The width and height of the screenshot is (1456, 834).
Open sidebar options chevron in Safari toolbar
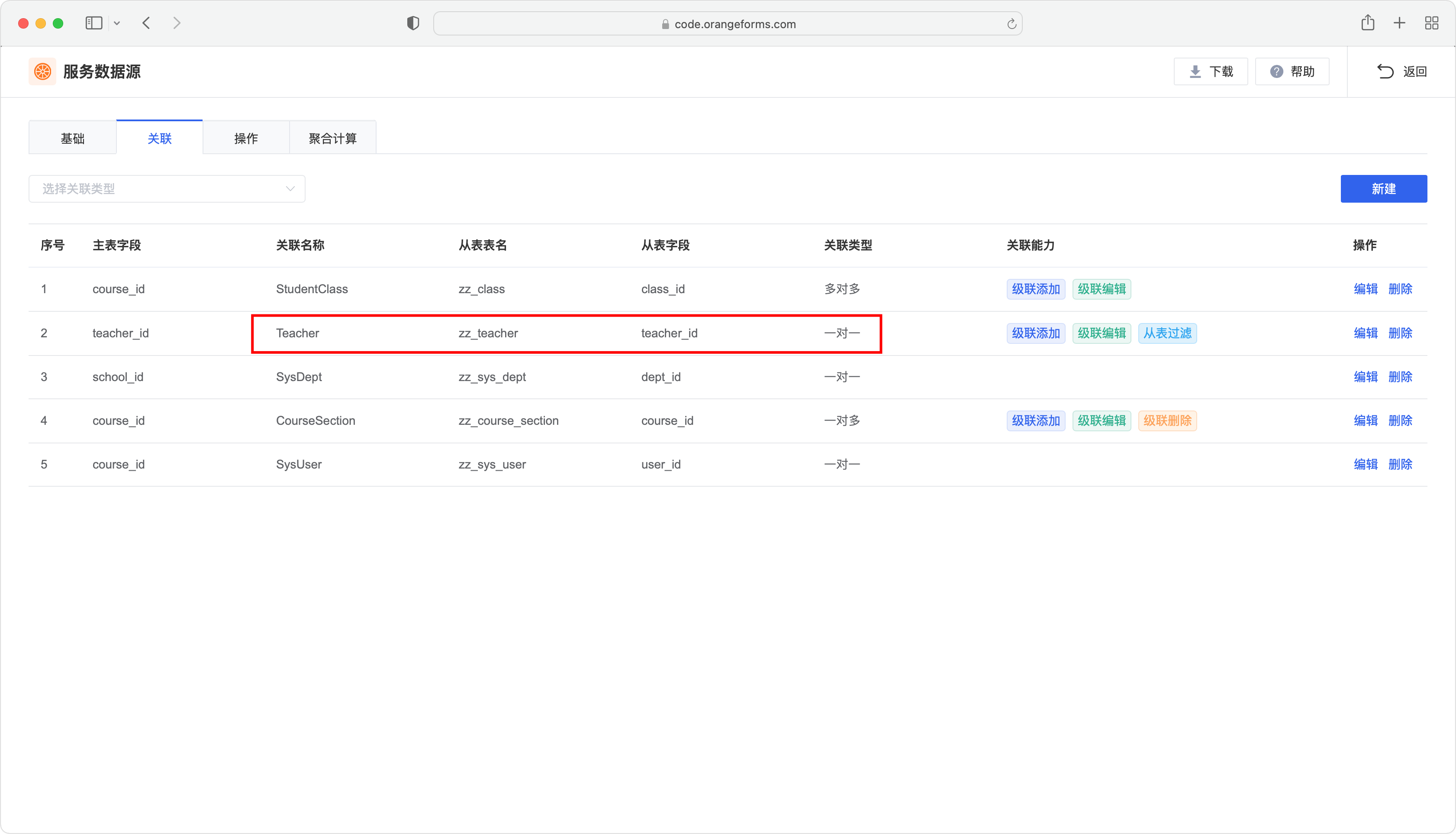tap(117, 23)
